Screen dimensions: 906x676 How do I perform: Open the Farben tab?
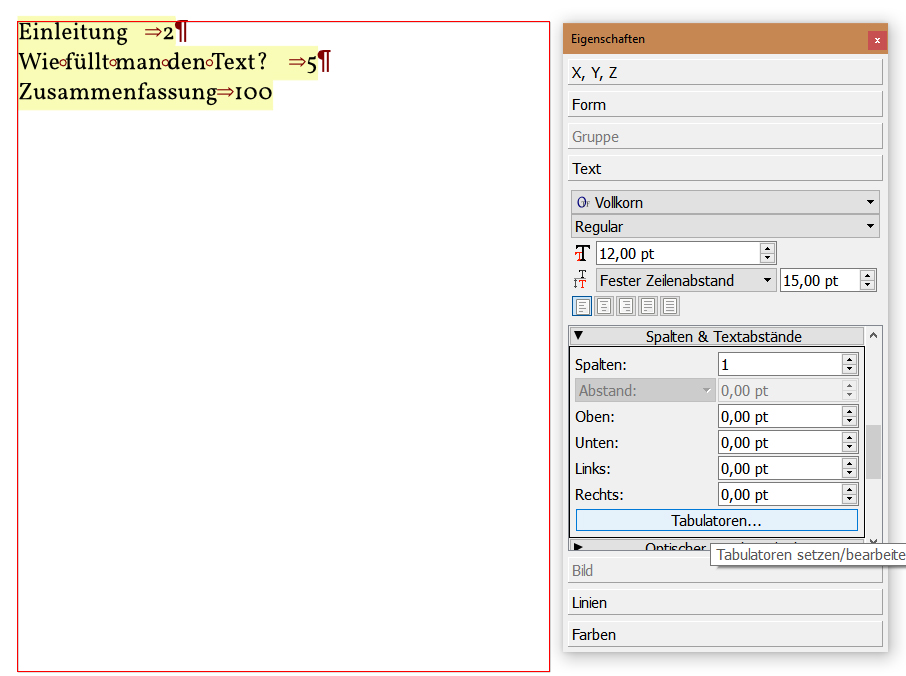(x=726, y=635)
